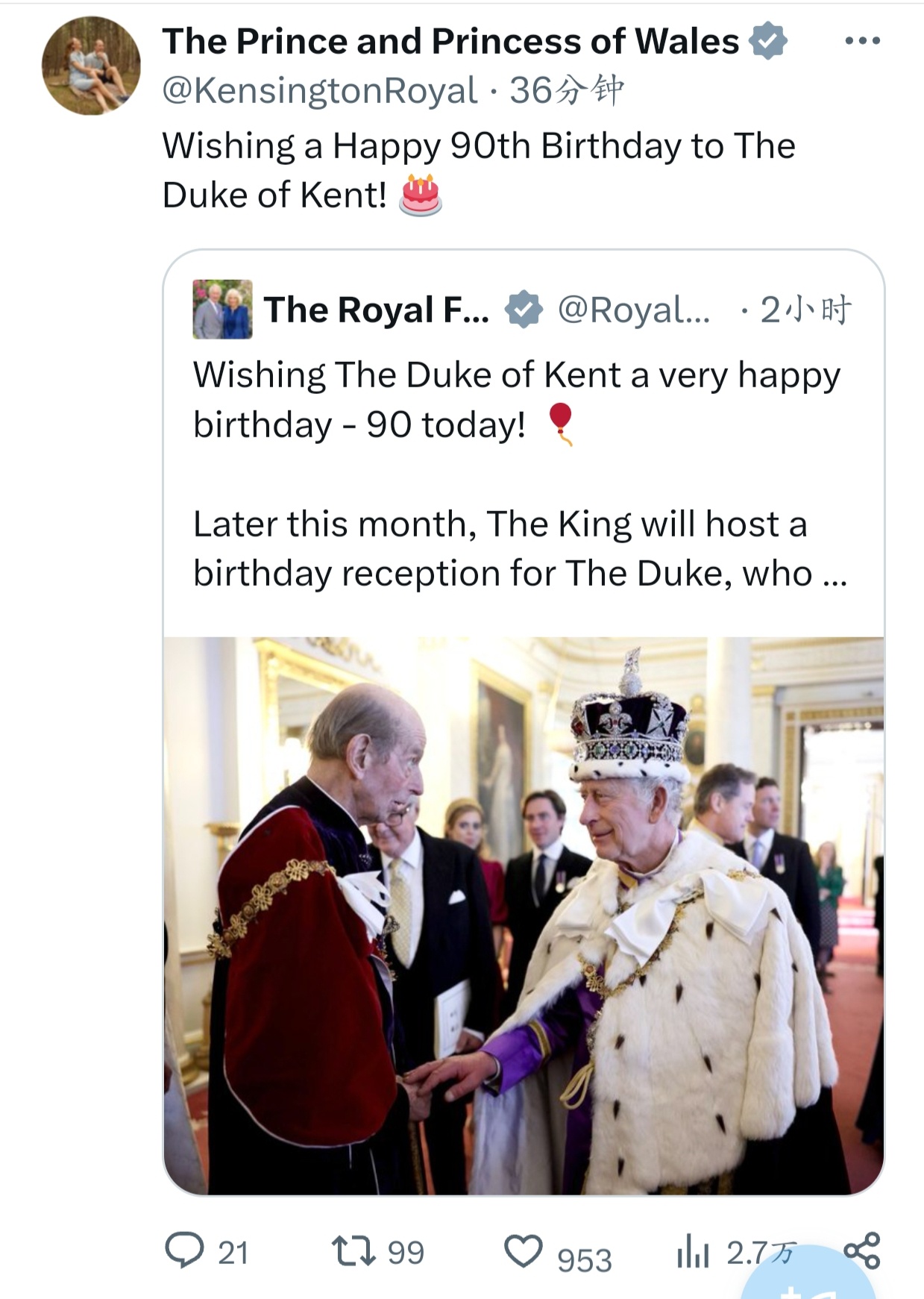Click the quoted Royal Family verified badge
The image size is (924, 1299).
[x=524, y=310]
